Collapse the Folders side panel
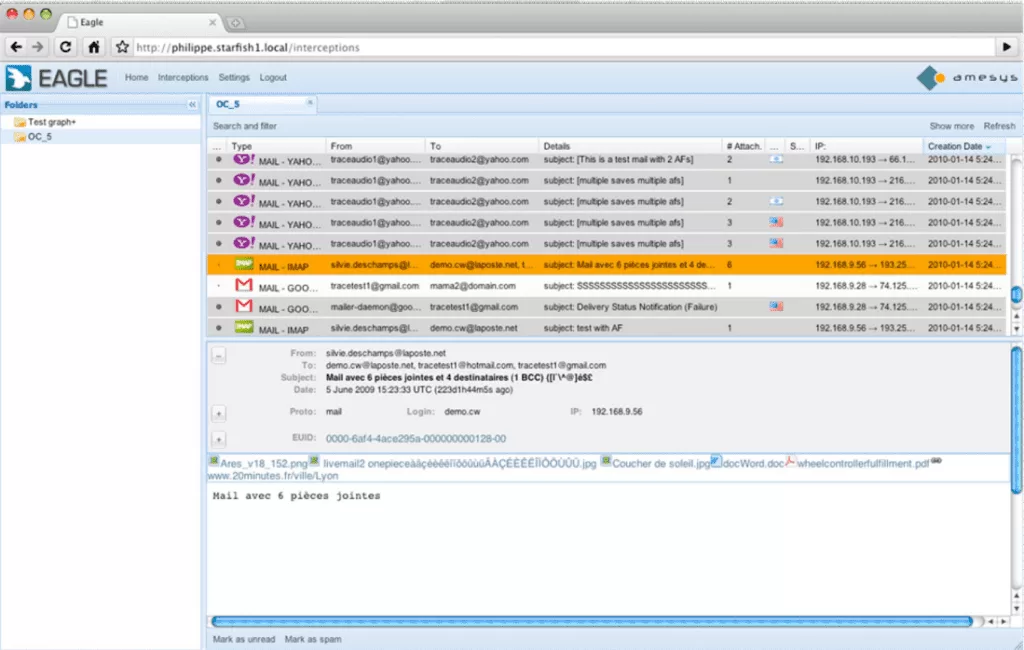 [192, 104]
